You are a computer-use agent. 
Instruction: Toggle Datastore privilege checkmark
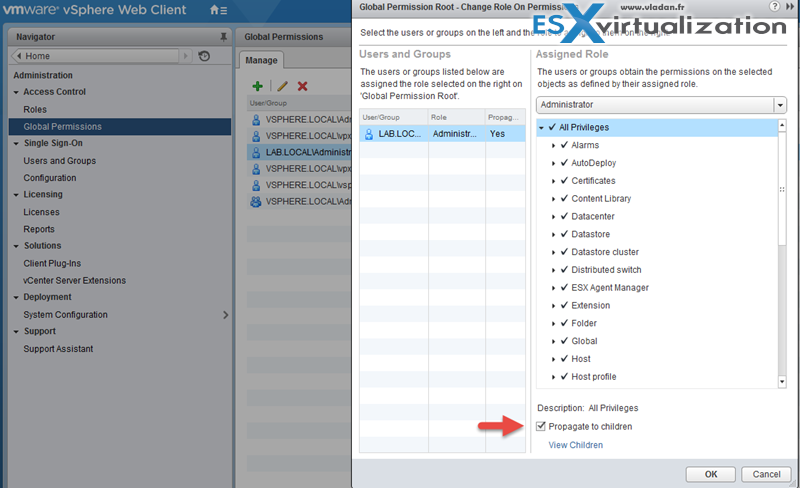[x=564, y=234]
